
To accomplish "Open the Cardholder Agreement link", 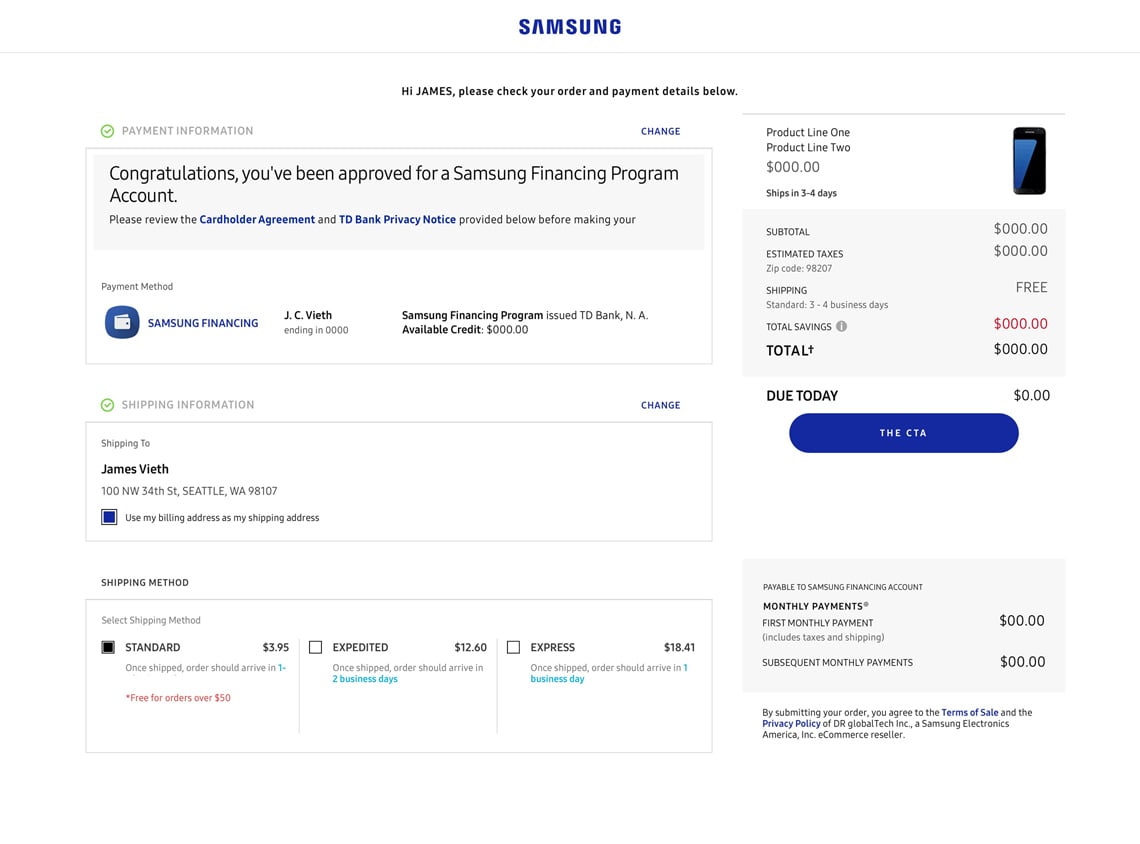I will [257, 219].
